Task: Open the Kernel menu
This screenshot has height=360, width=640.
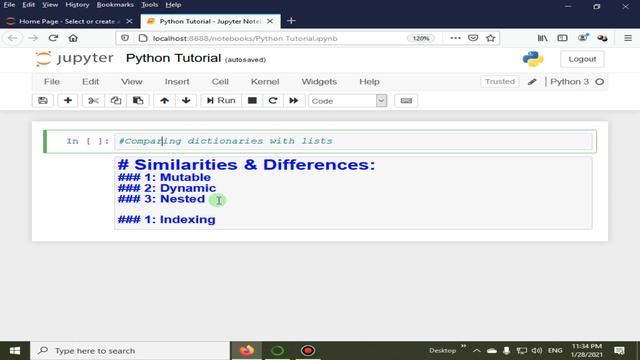Action: click(265, 82)
